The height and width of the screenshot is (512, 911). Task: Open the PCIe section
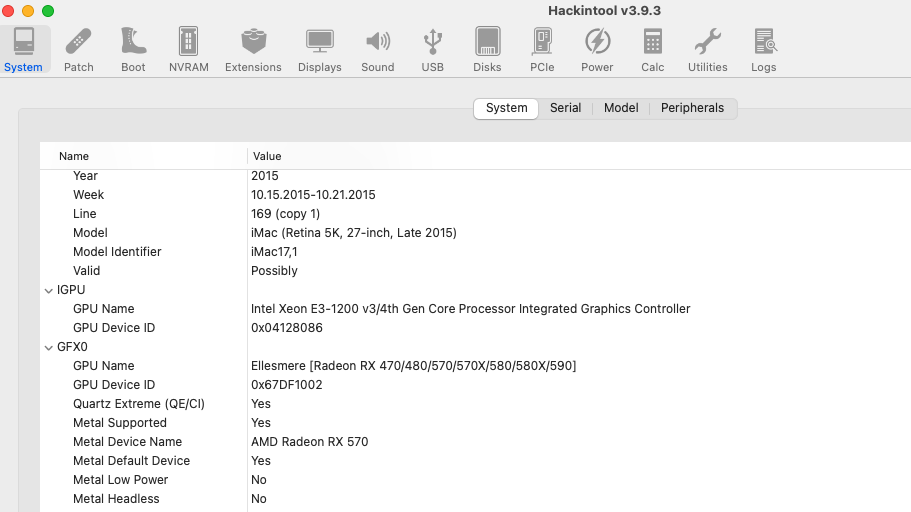542,49
